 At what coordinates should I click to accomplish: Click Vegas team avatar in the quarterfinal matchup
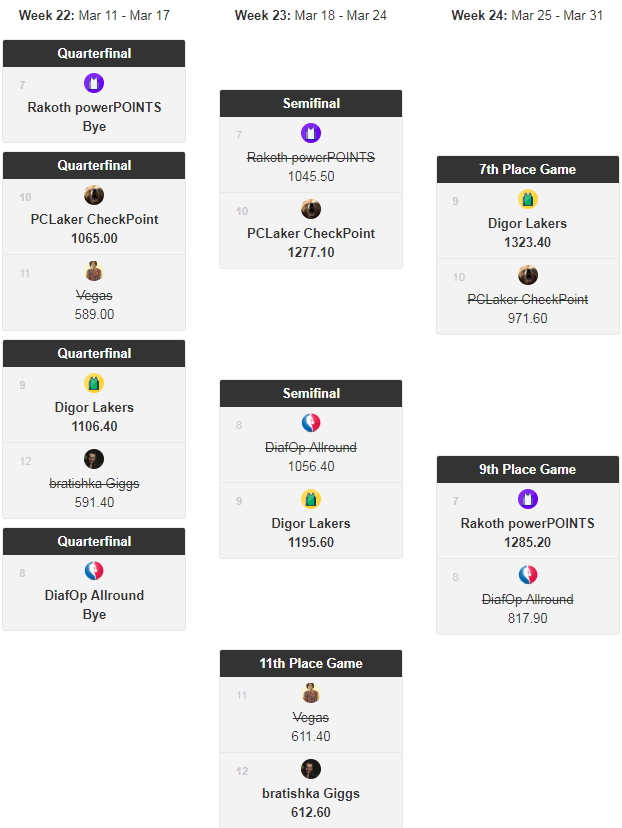pos(94,271)
